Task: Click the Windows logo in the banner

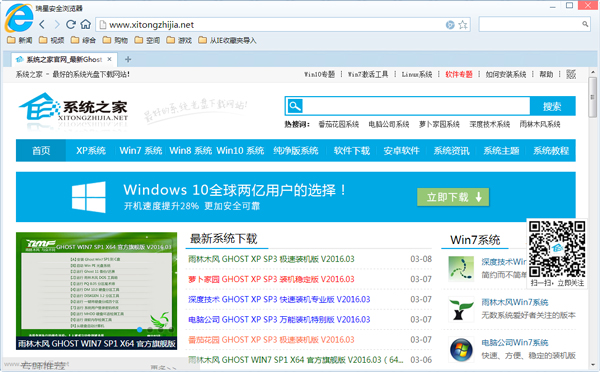Action: 89,197
